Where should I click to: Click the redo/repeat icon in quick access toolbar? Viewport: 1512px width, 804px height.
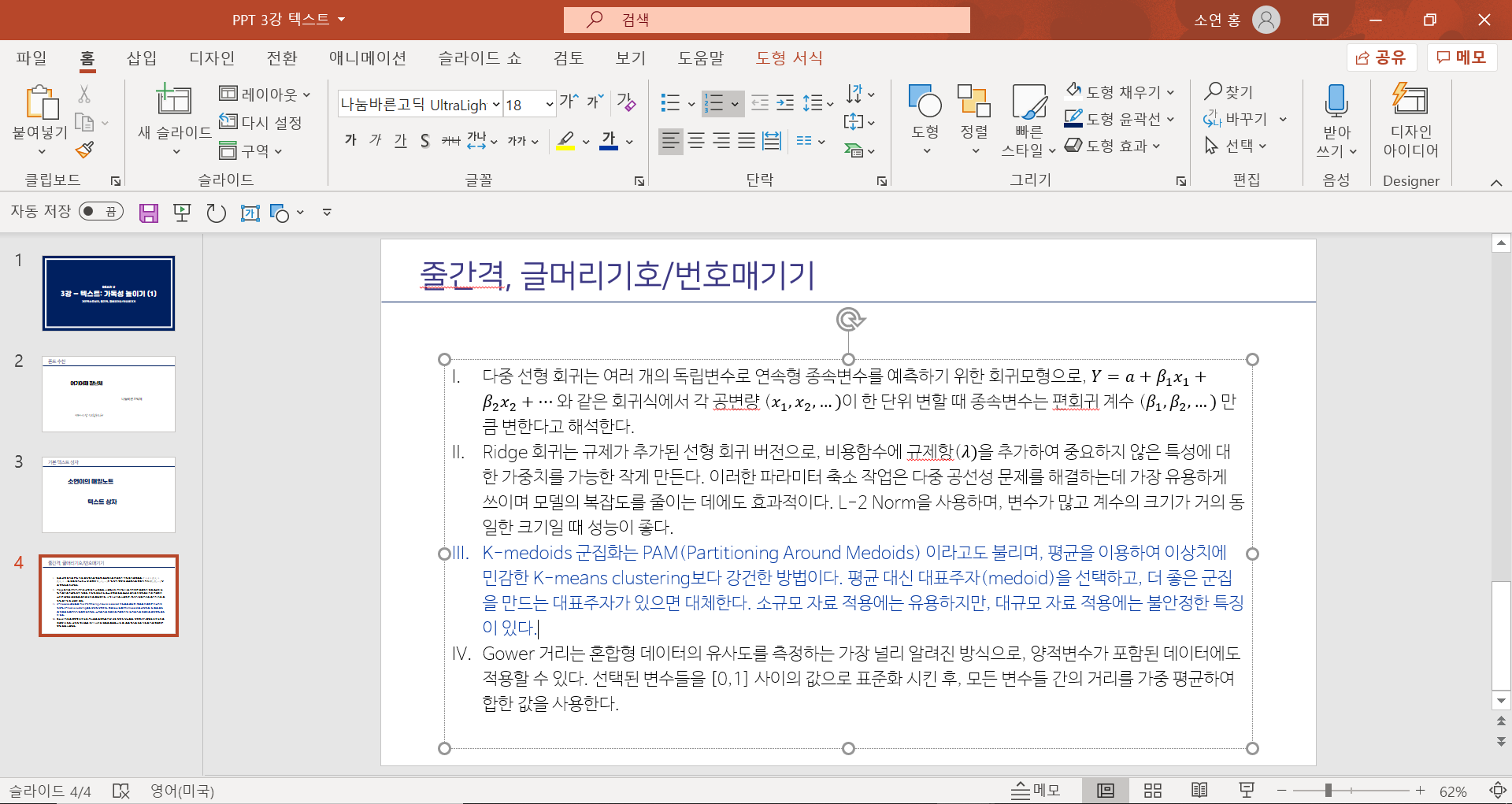[216, 213]
